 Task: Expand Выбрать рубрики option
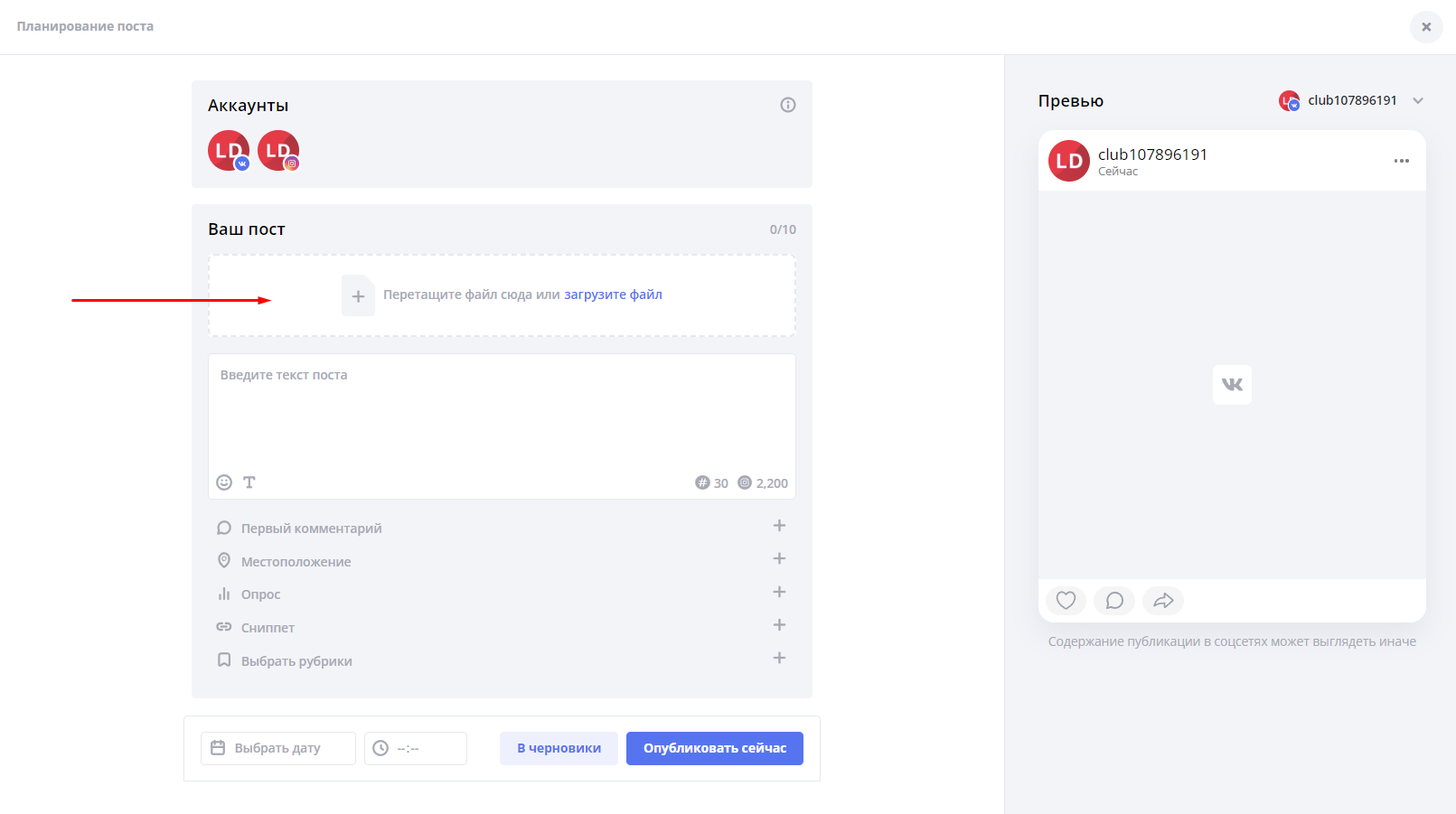[779, 658]
